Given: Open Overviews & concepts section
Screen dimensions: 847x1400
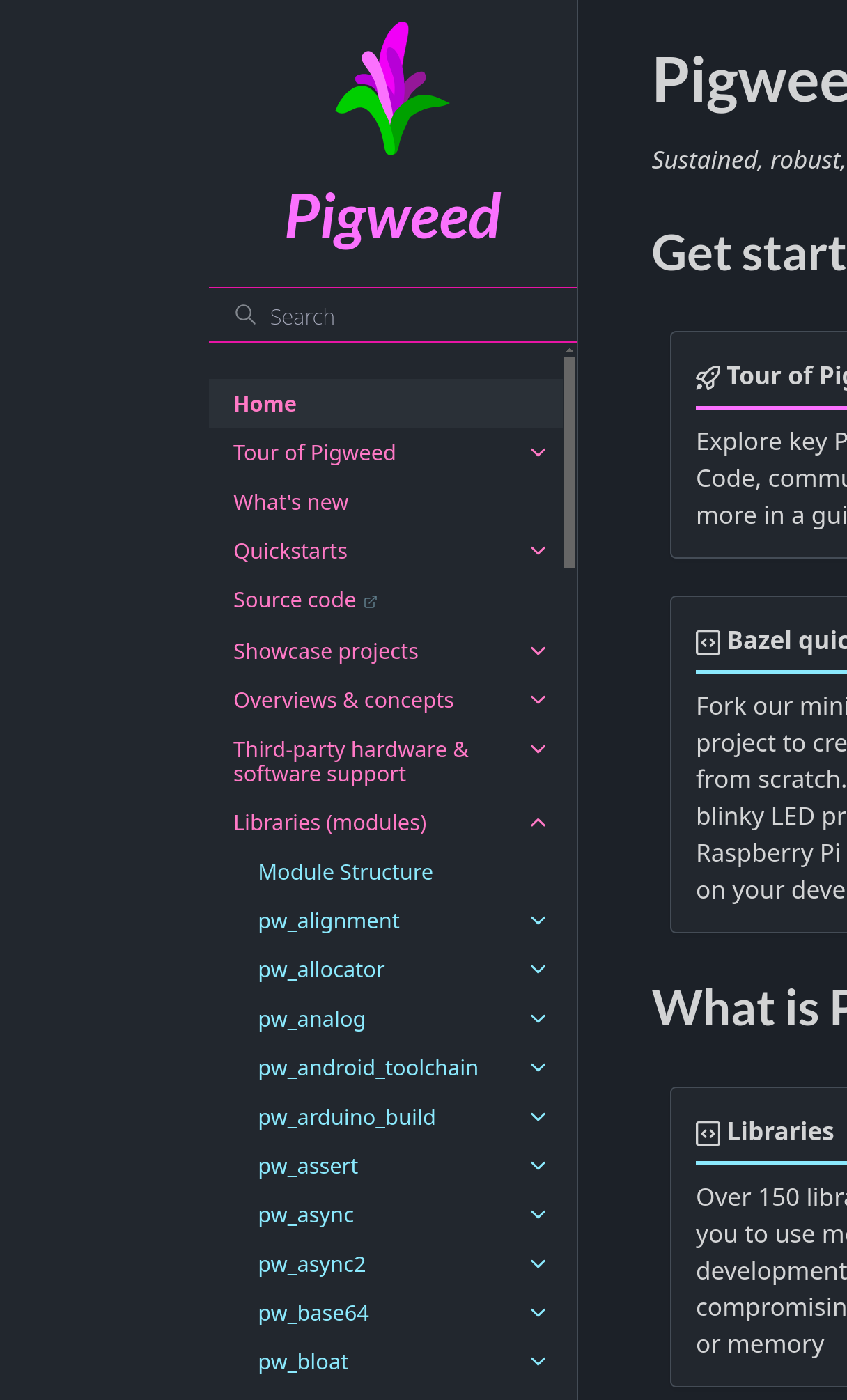Looking at the screenshot, I should pyautogui.click(x=343, y=700).
